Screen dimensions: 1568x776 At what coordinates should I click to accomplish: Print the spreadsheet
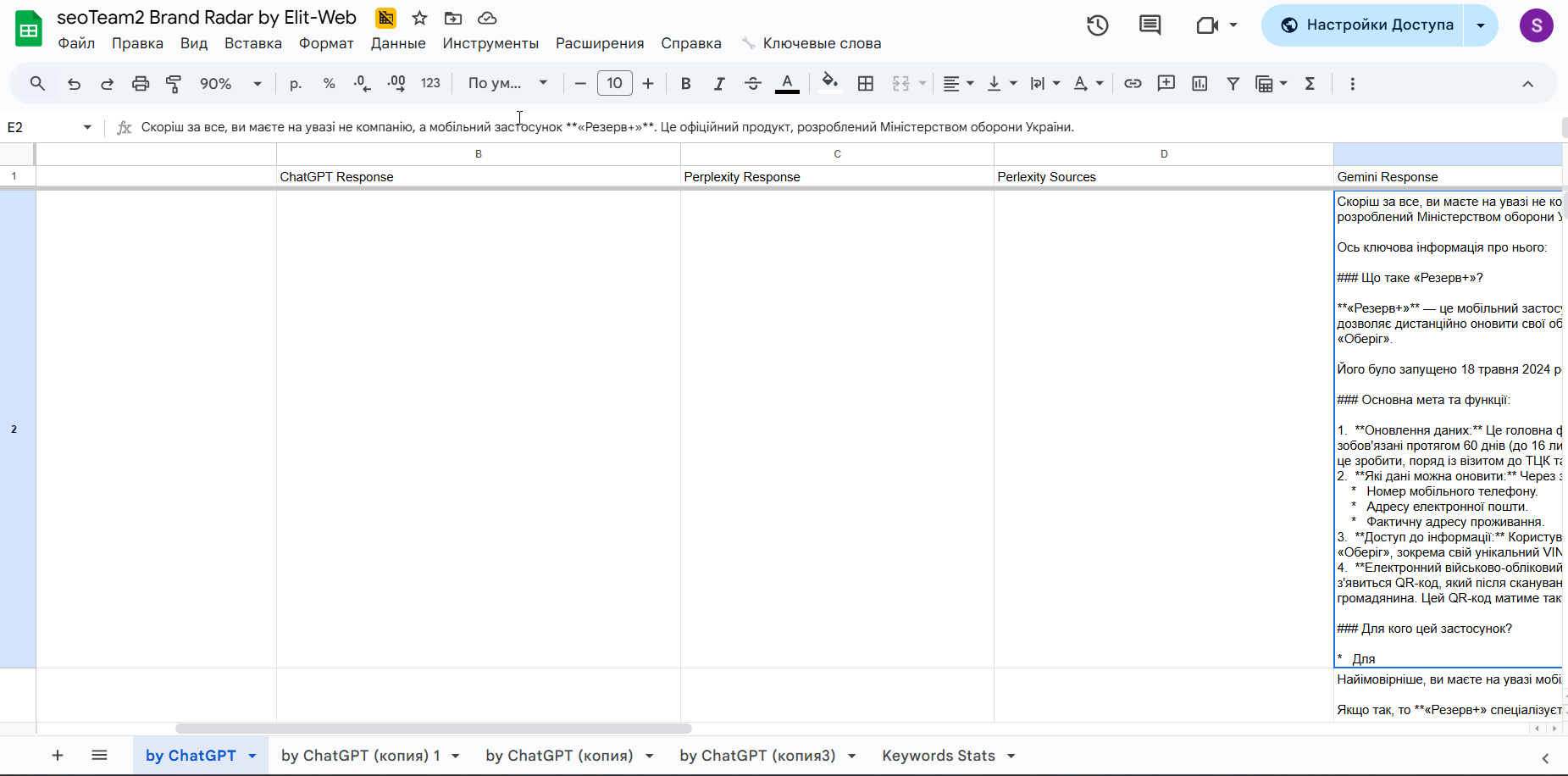pyautogui.click(x=141, y=84)
